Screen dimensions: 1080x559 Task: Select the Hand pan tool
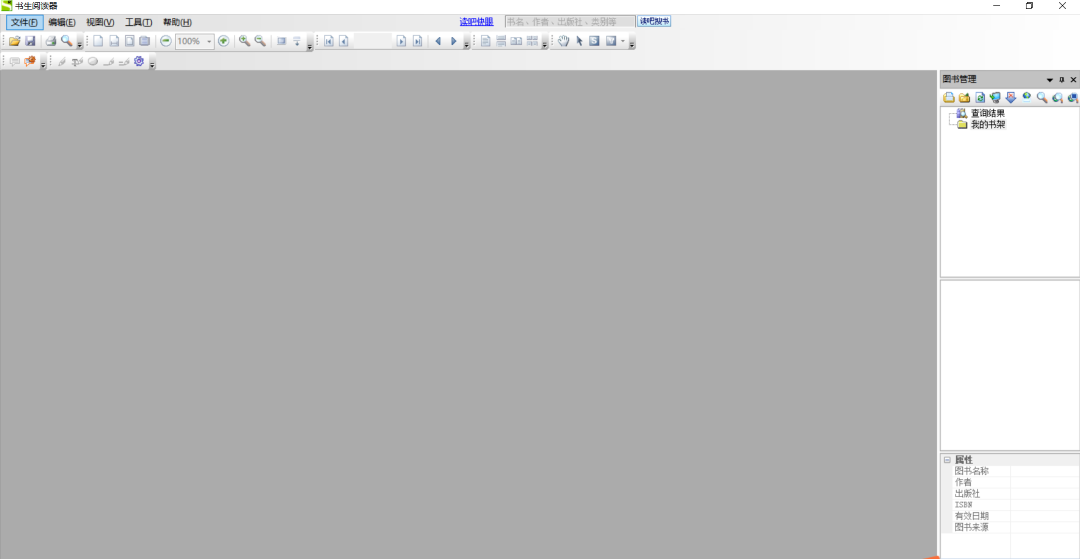click(x=563, y=41)
